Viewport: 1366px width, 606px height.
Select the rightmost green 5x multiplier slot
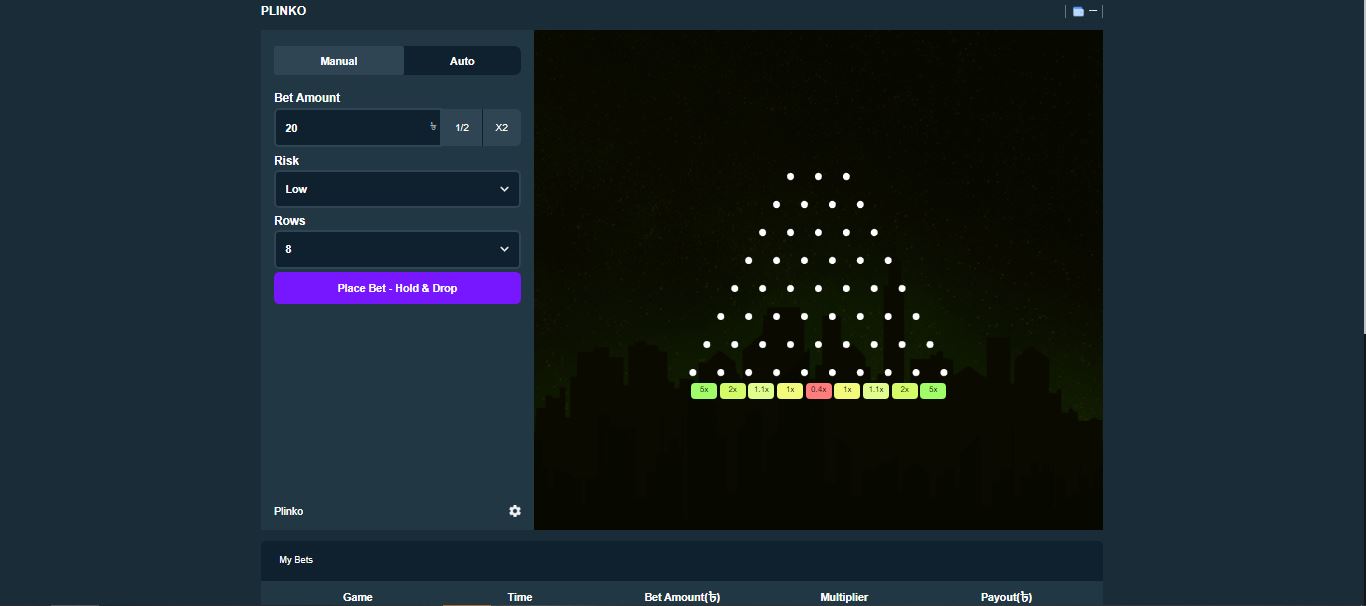click(933, 390)
